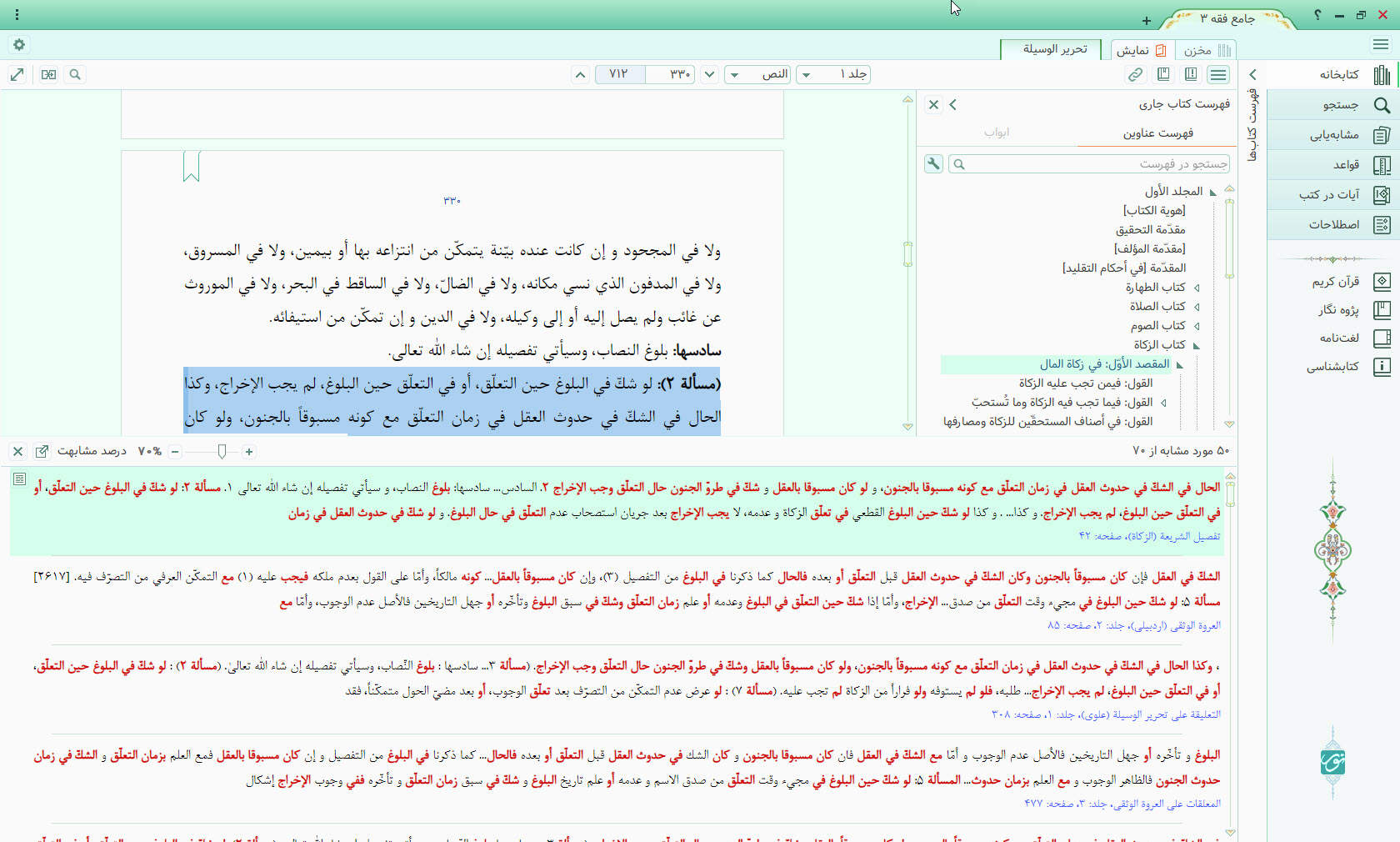
Task: Click the similarity percentage slider handle
Action: (222, 451)
